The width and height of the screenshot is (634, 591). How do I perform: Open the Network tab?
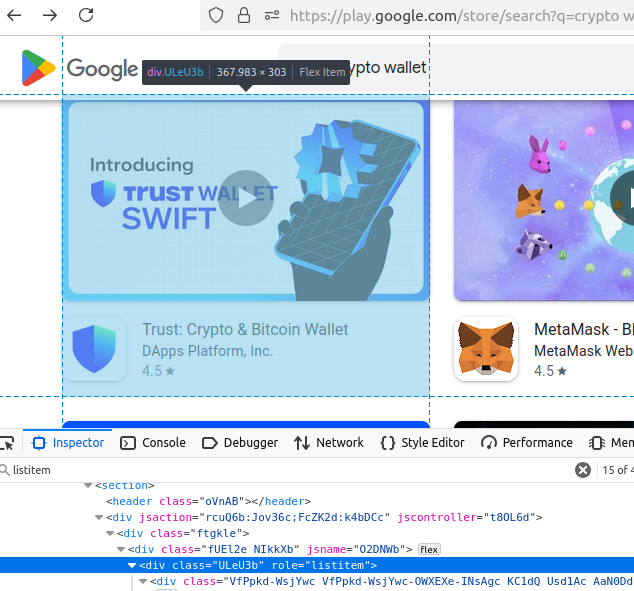tap(329, 443)
